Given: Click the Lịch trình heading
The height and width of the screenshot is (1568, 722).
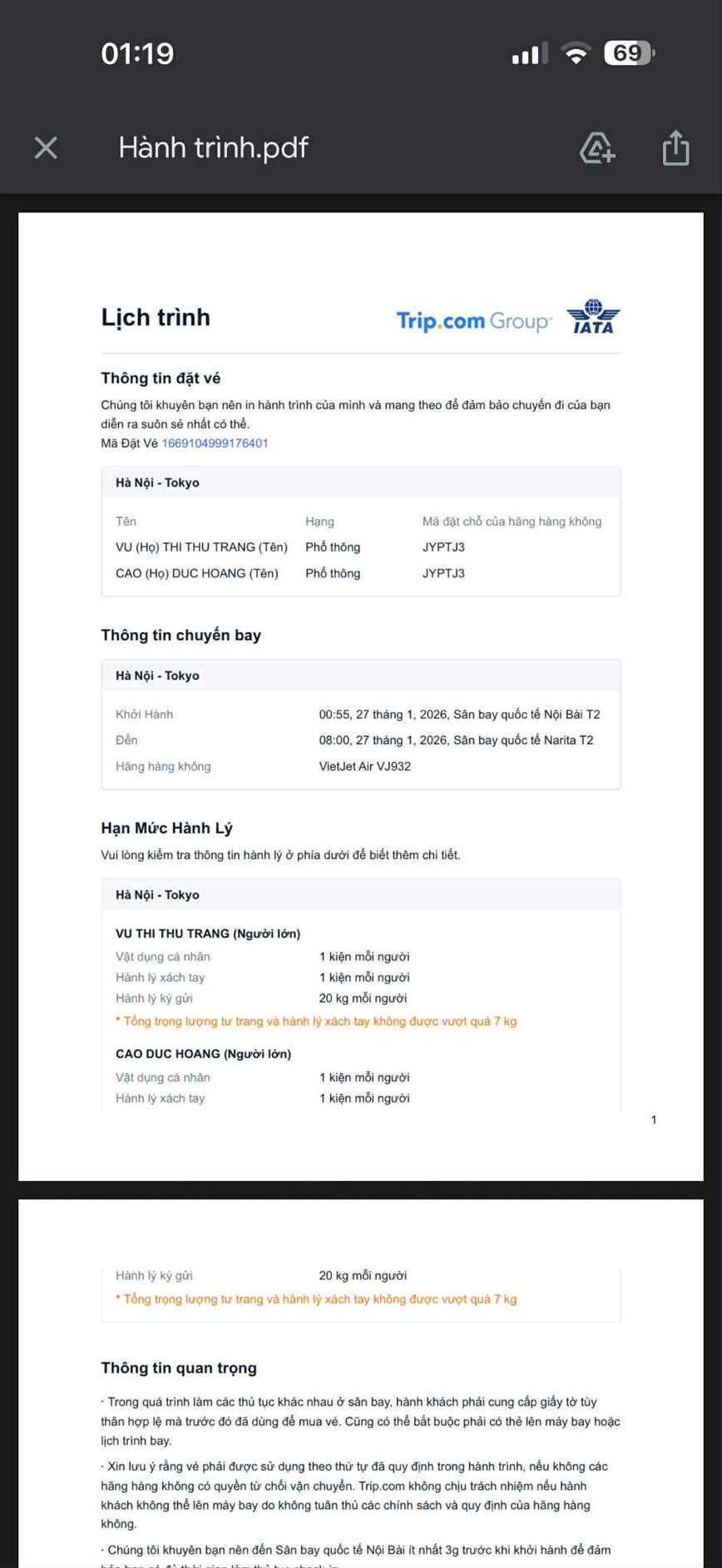Looking at the screenshot, I should coord(156,318).
